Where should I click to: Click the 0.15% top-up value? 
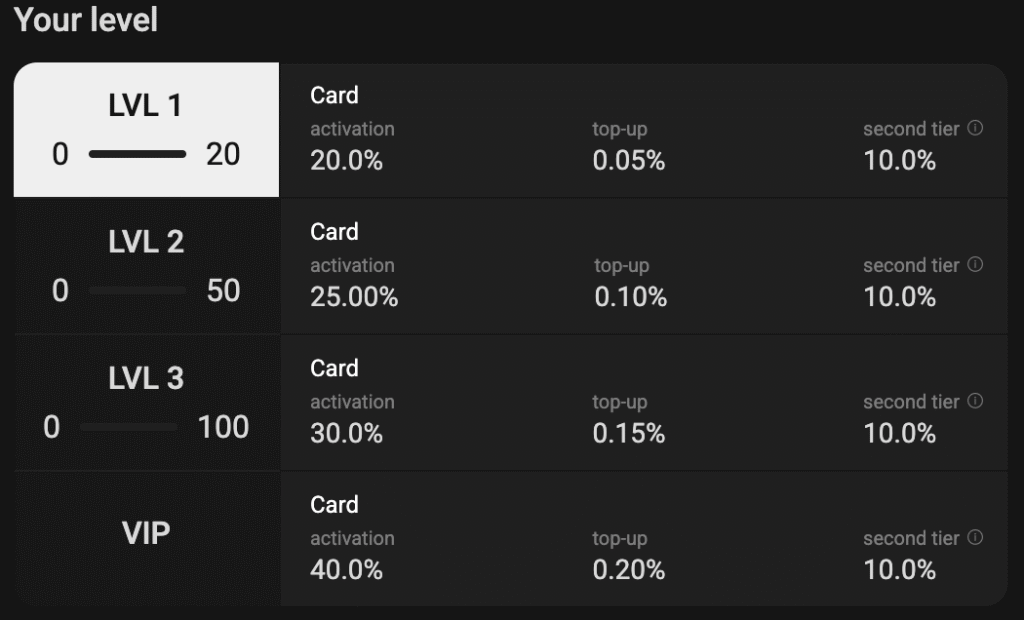coord(628,434)
